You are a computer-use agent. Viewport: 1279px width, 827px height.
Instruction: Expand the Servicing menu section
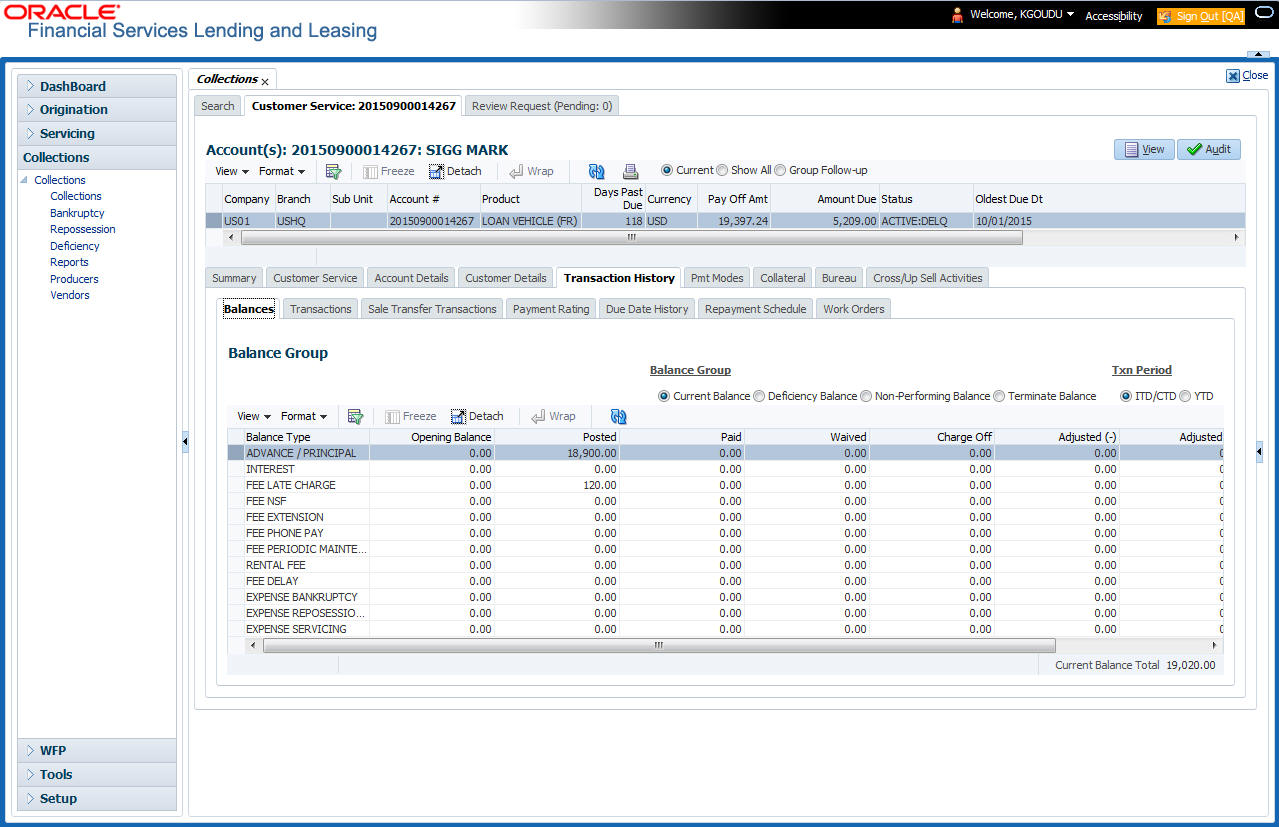[67, 133]
